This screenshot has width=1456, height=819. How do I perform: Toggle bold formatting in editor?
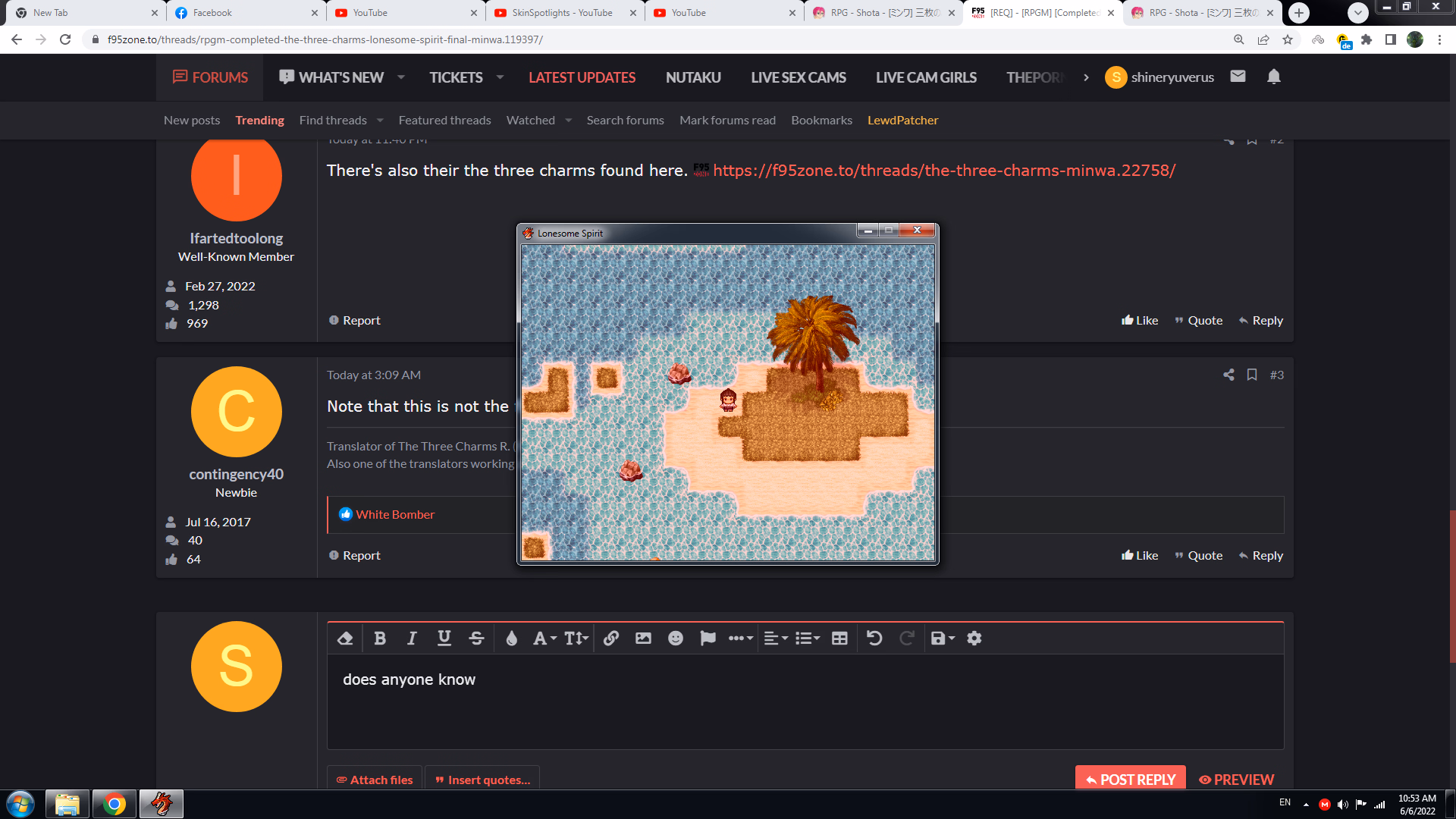point(380,639)
